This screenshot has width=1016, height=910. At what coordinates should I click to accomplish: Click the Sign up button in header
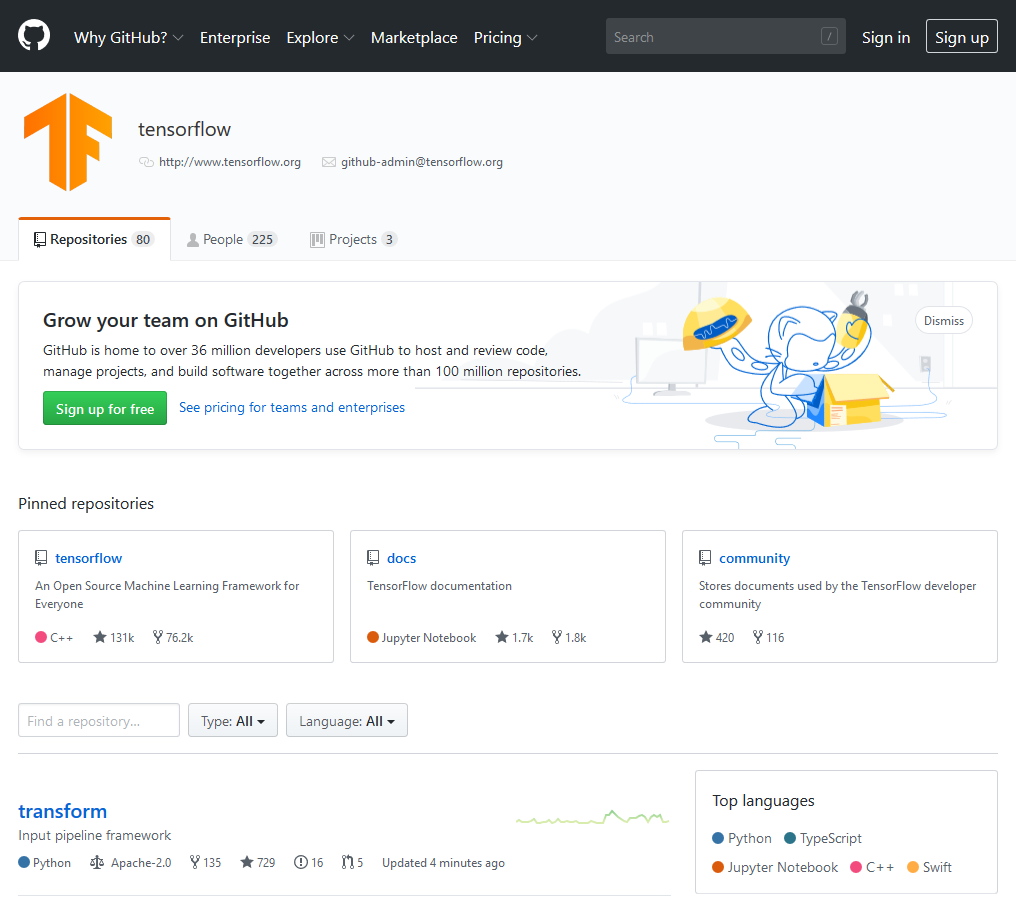click(962, 36)
